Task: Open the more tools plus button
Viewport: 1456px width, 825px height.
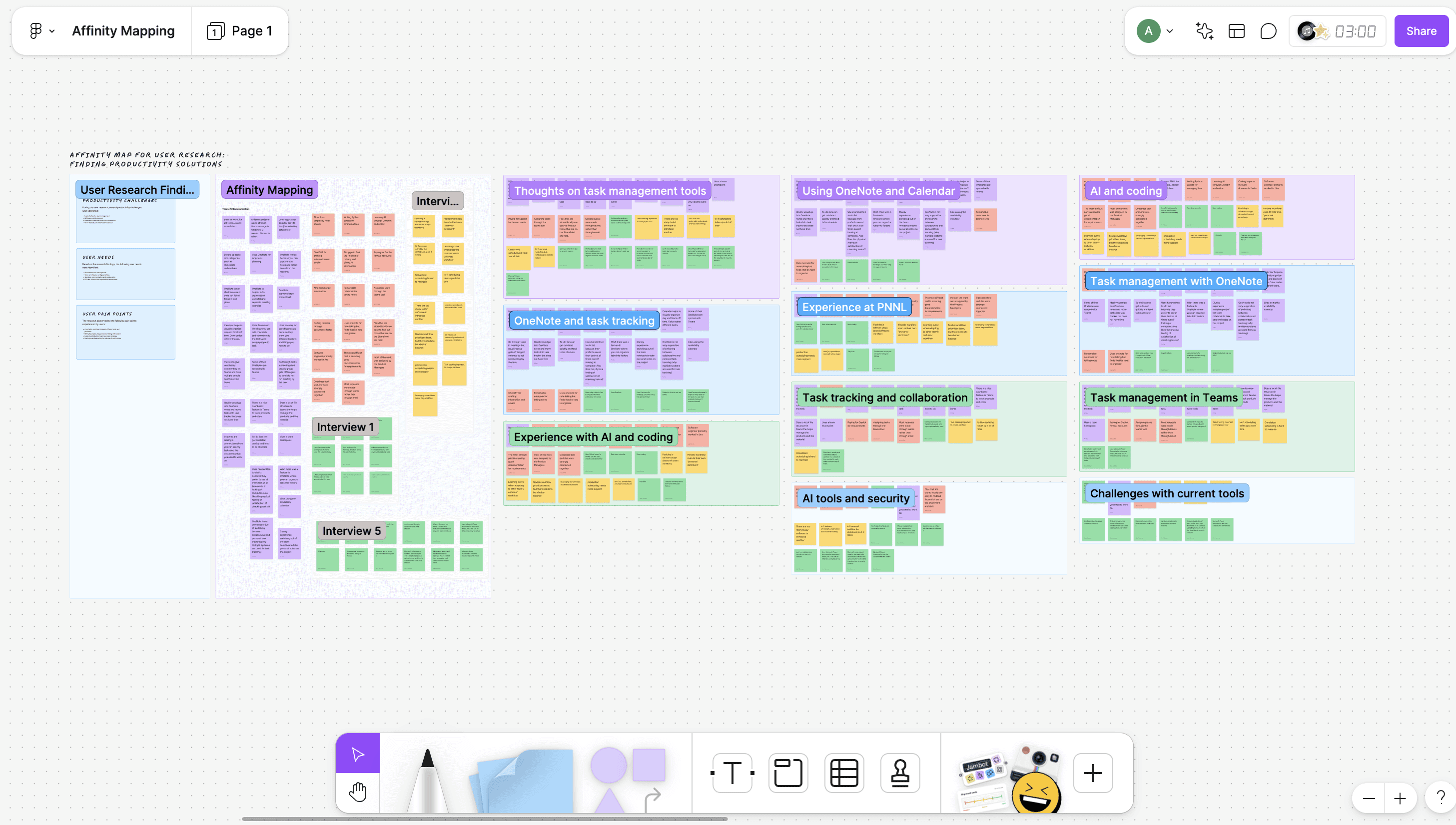Action: point(1093,773)
